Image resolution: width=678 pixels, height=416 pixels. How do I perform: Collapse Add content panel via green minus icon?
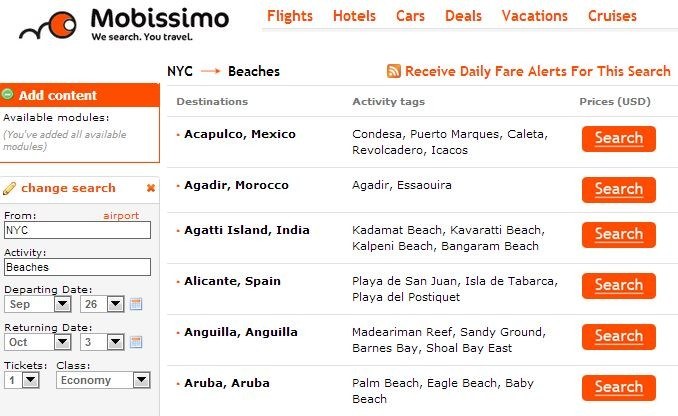(7, 94)
